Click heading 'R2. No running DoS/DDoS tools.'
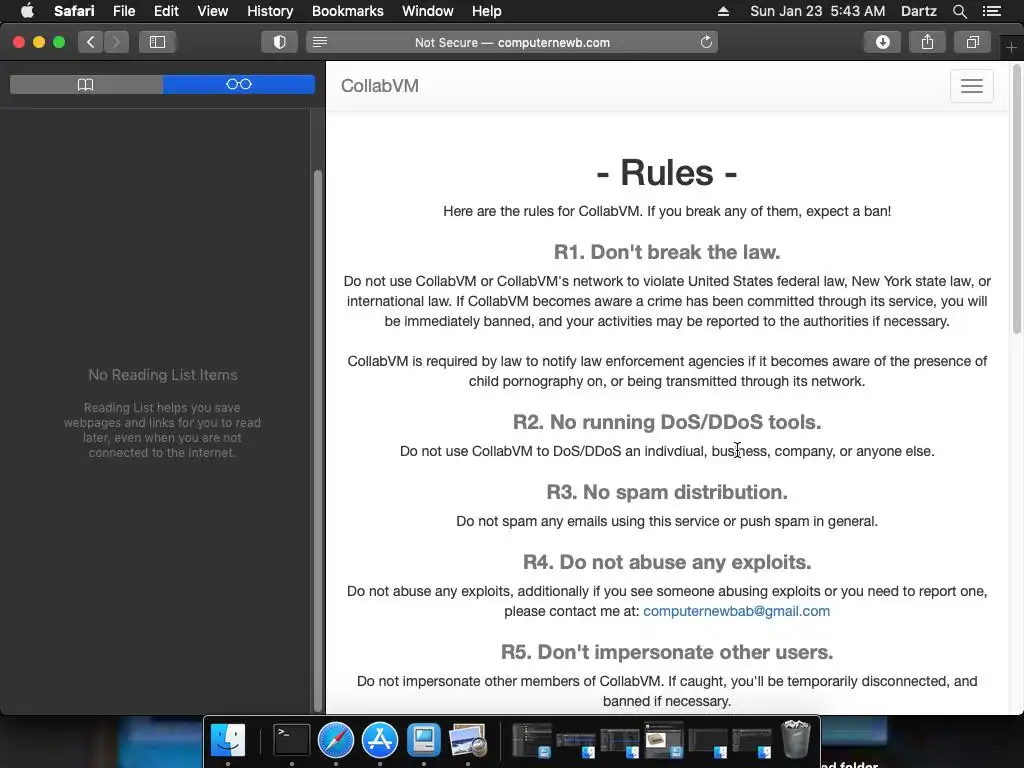 click(x=667, y=422)
